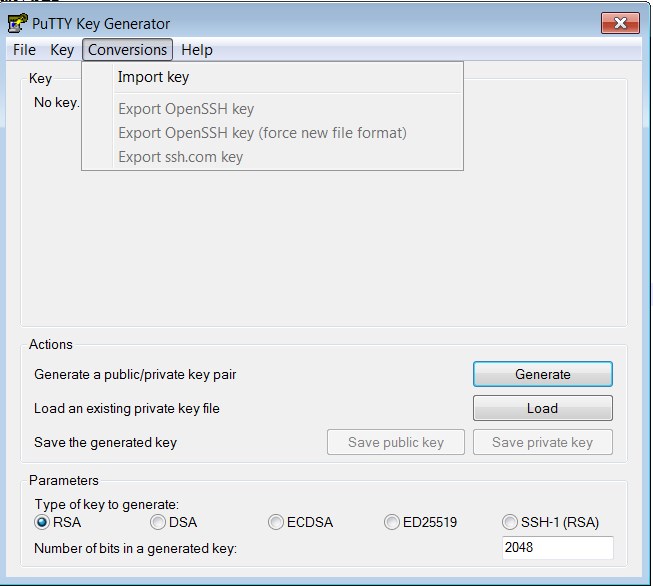Select the ED25519 key type
This screenshot has width=653, height=586.
point(421,522)
